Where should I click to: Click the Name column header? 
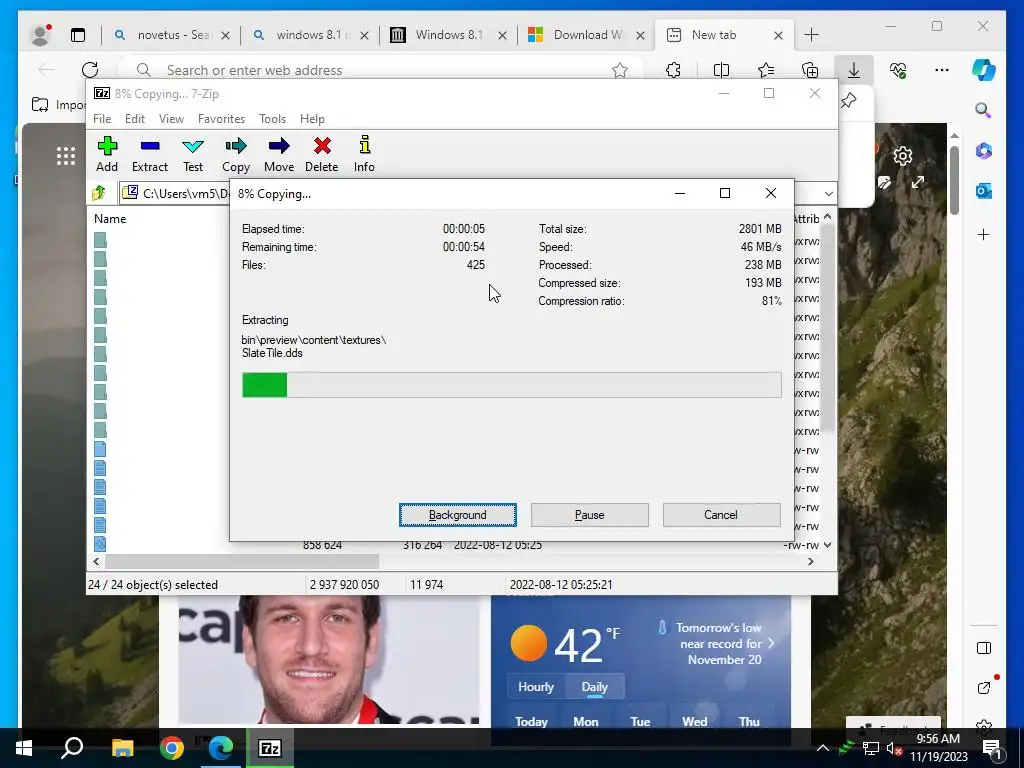coord(110,219)
